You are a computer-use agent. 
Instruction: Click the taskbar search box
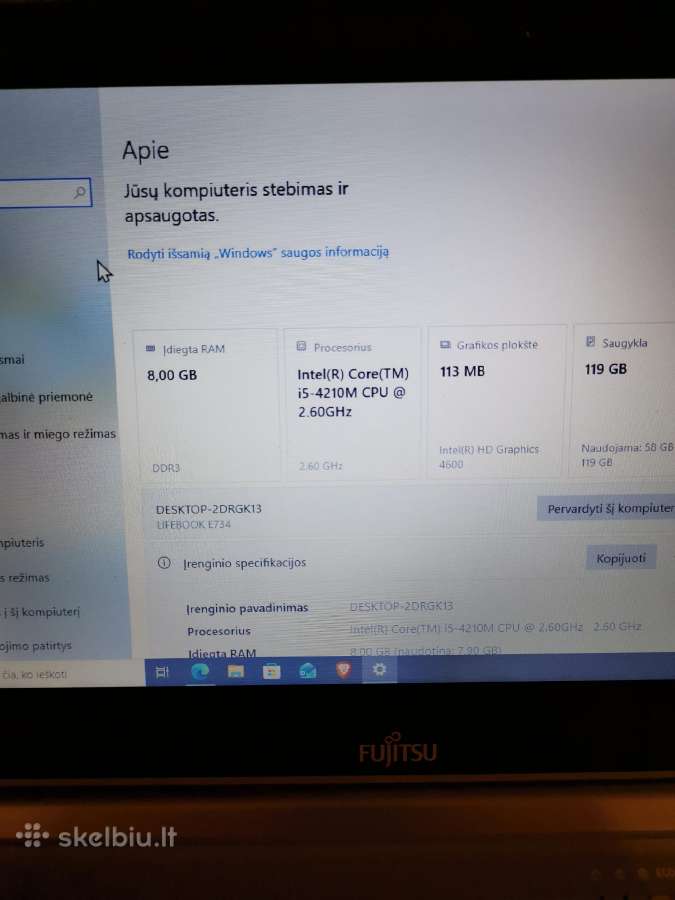click(72, 674)
